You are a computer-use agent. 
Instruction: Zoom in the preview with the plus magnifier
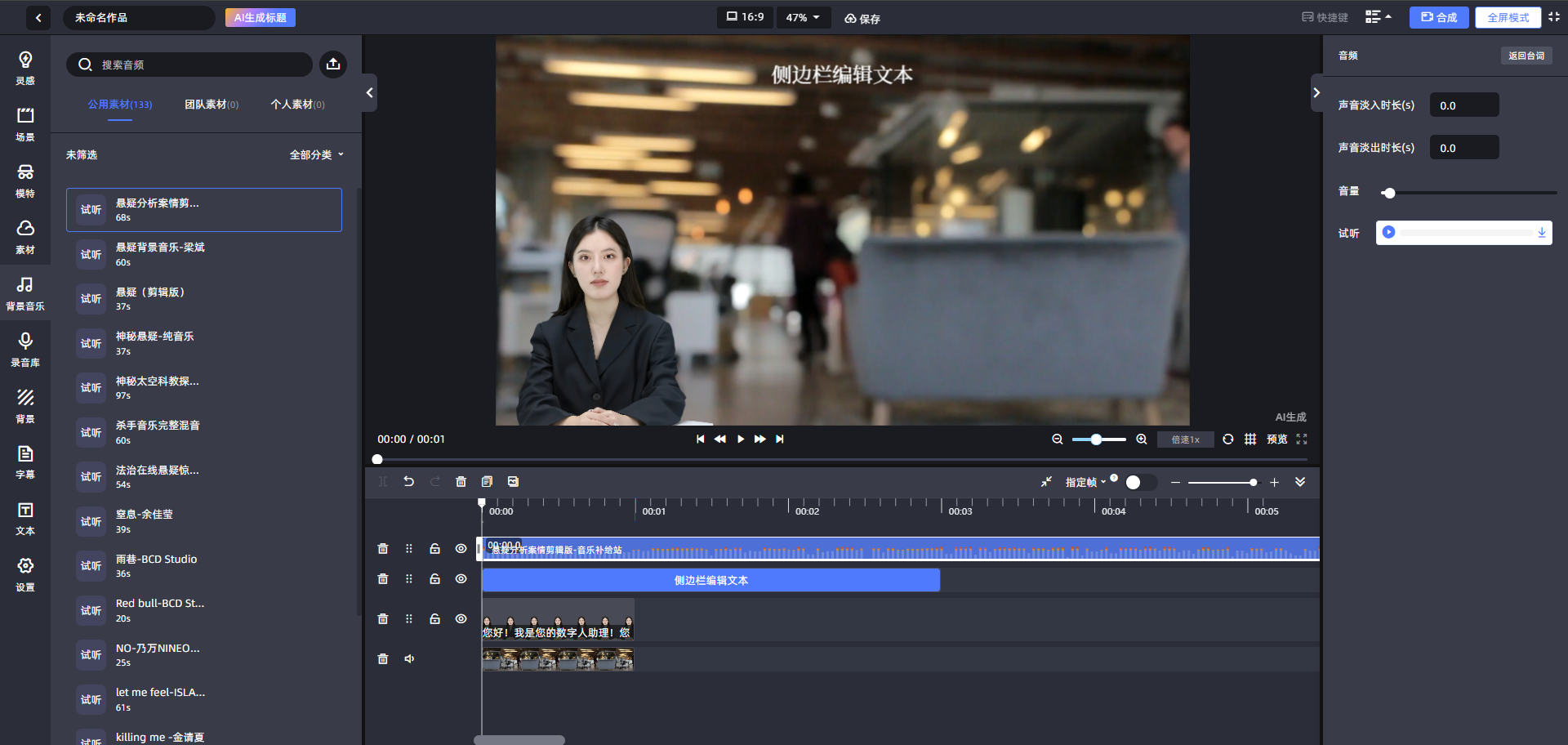[1142, 439]
